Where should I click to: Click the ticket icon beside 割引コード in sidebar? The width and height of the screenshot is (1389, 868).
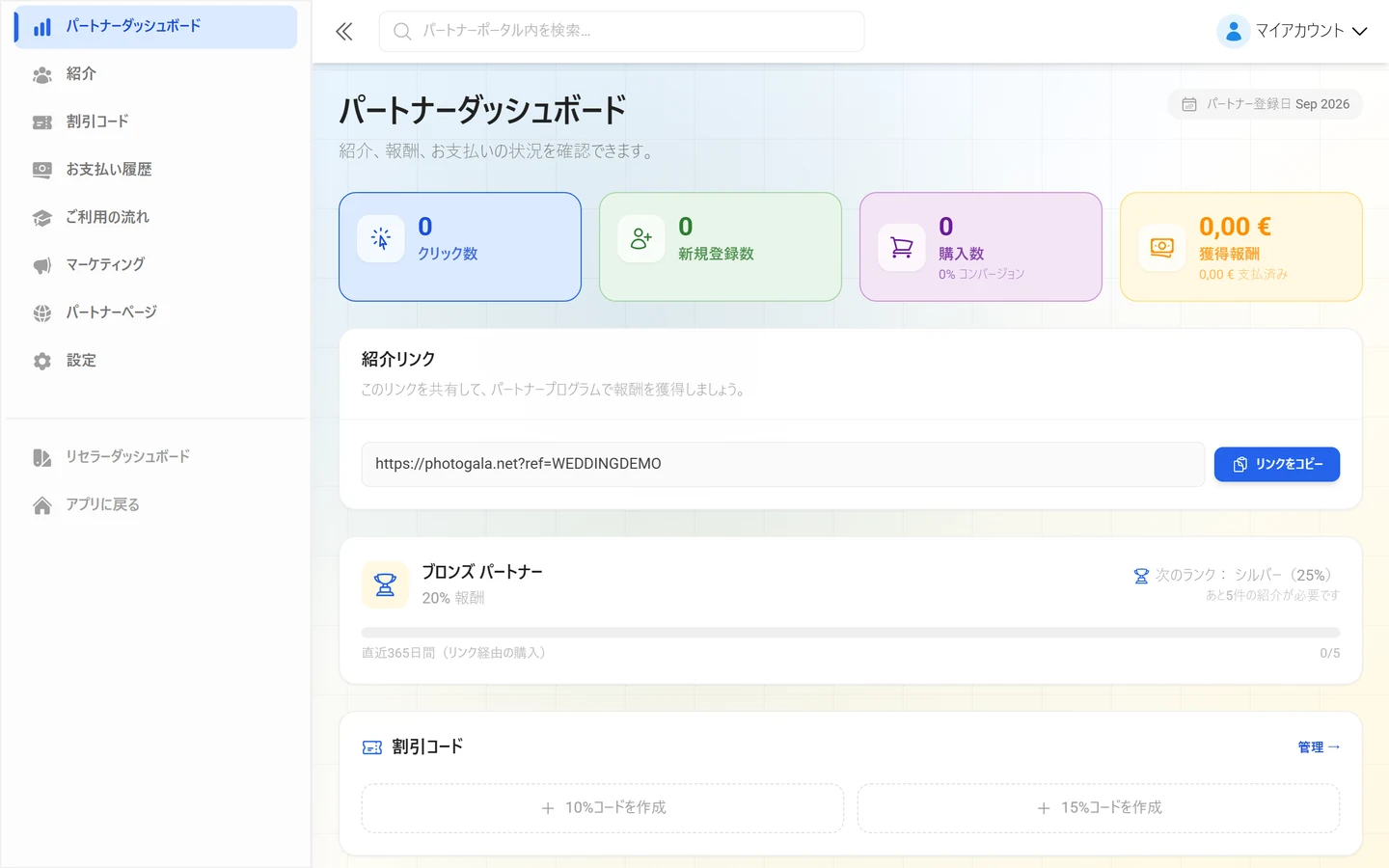[x=42, y=122]
